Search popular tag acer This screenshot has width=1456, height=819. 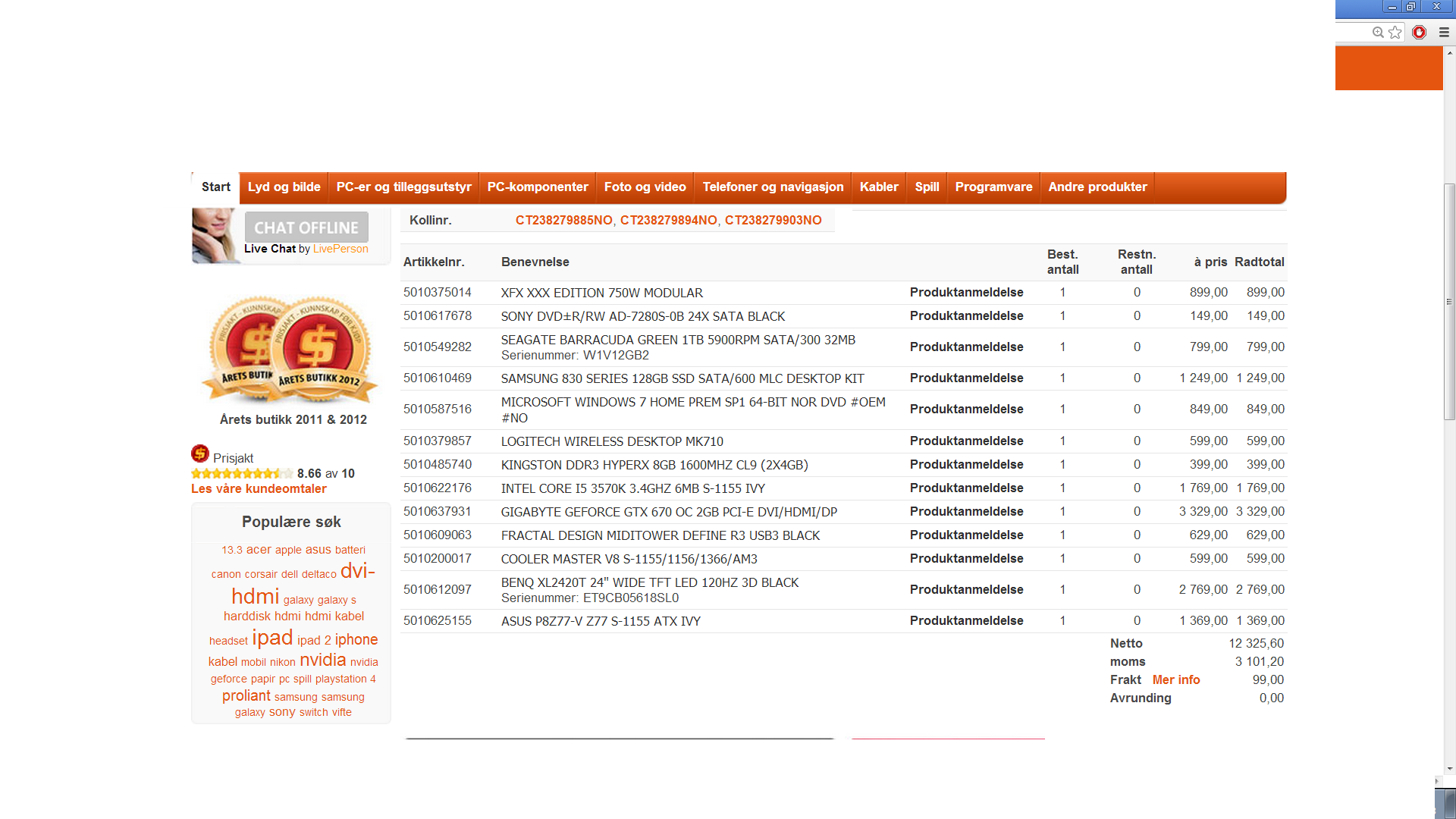click(x=259, y=550)
